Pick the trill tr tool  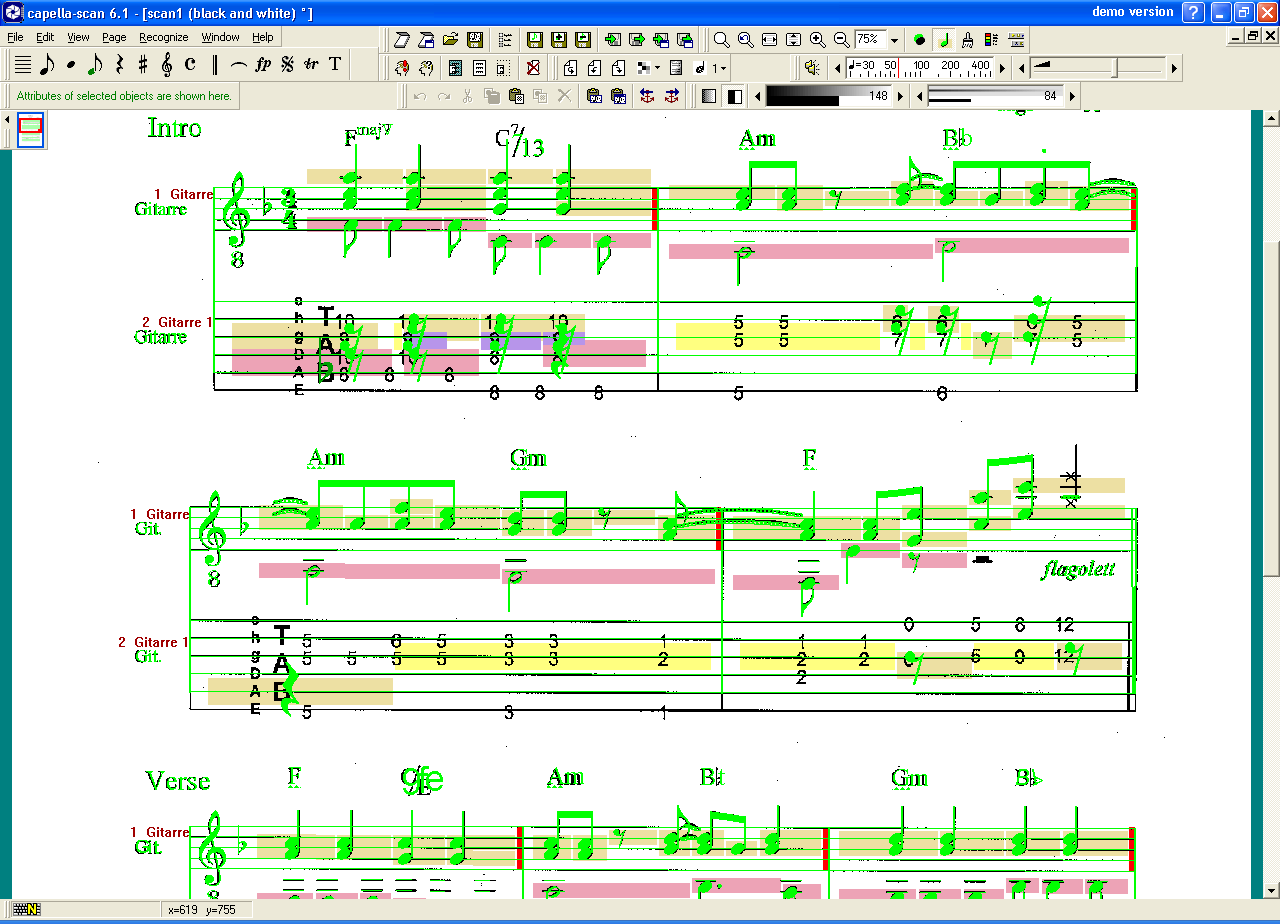click(311, 65)
